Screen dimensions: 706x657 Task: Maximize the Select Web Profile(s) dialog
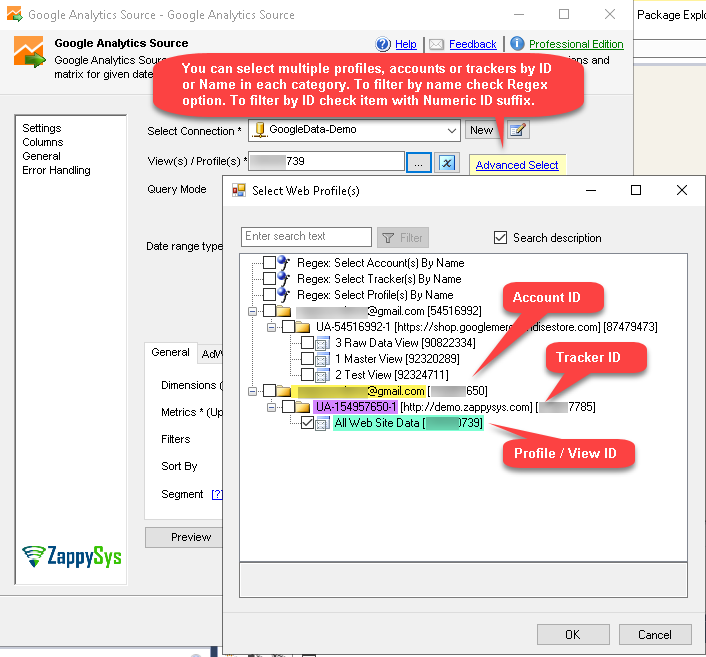[636, 190]
